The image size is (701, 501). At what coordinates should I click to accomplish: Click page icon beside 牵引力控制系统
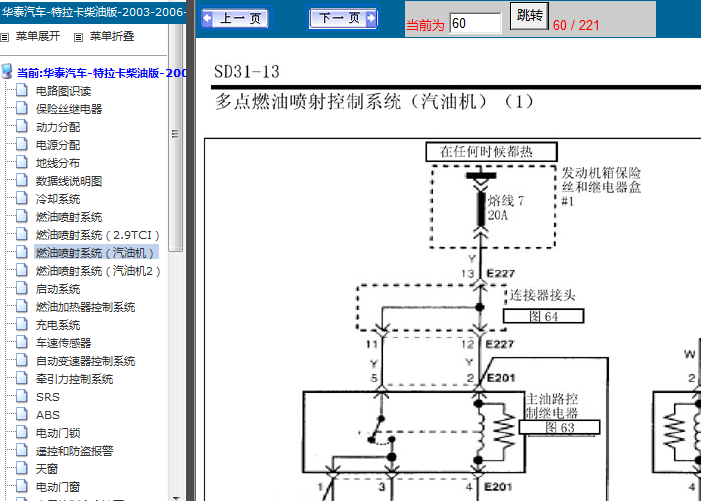click(x=22, y=378)
